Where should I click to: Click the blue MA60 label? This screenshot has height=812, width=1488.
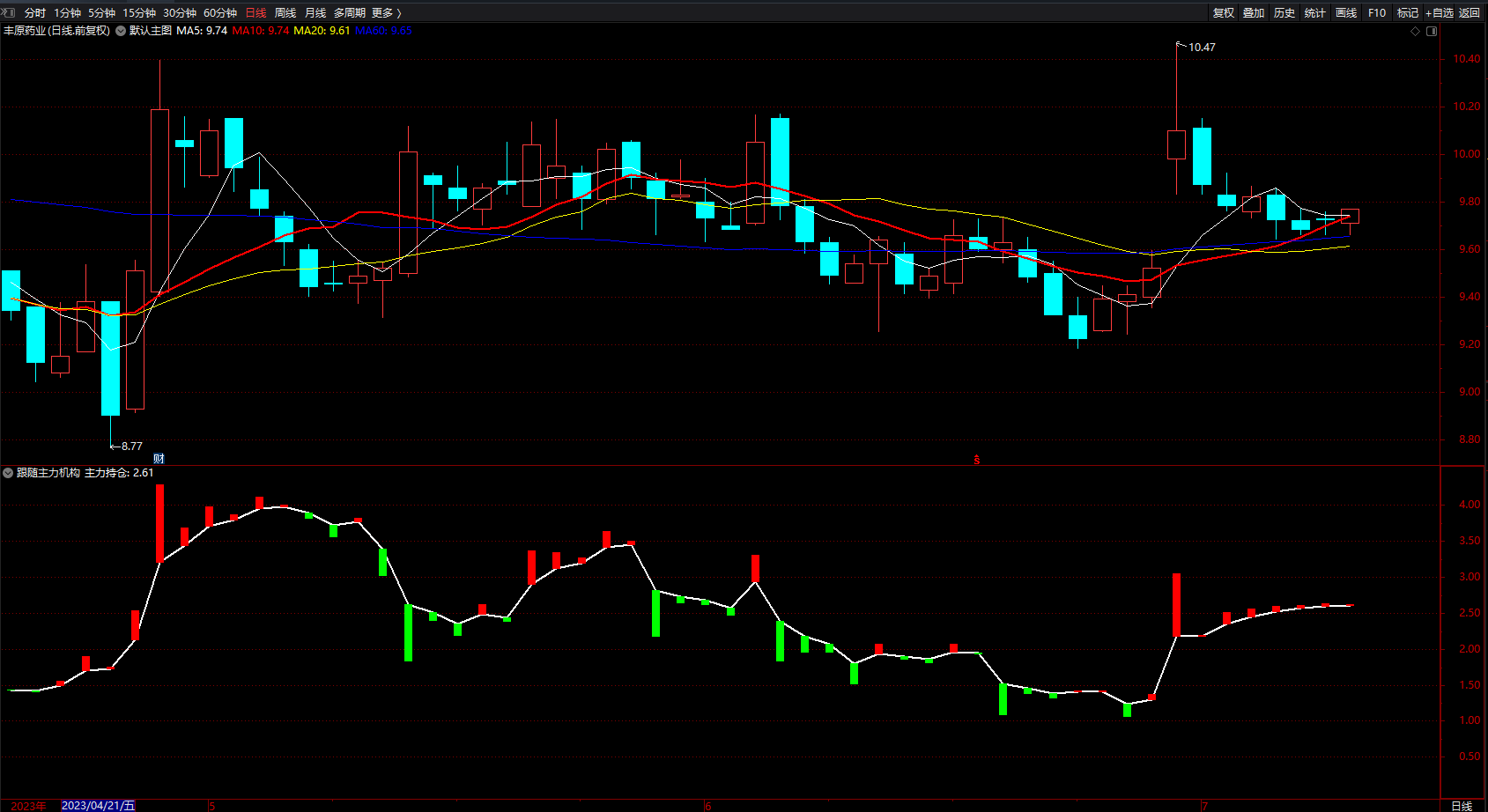pyautogui.click(x=383, y=31)
